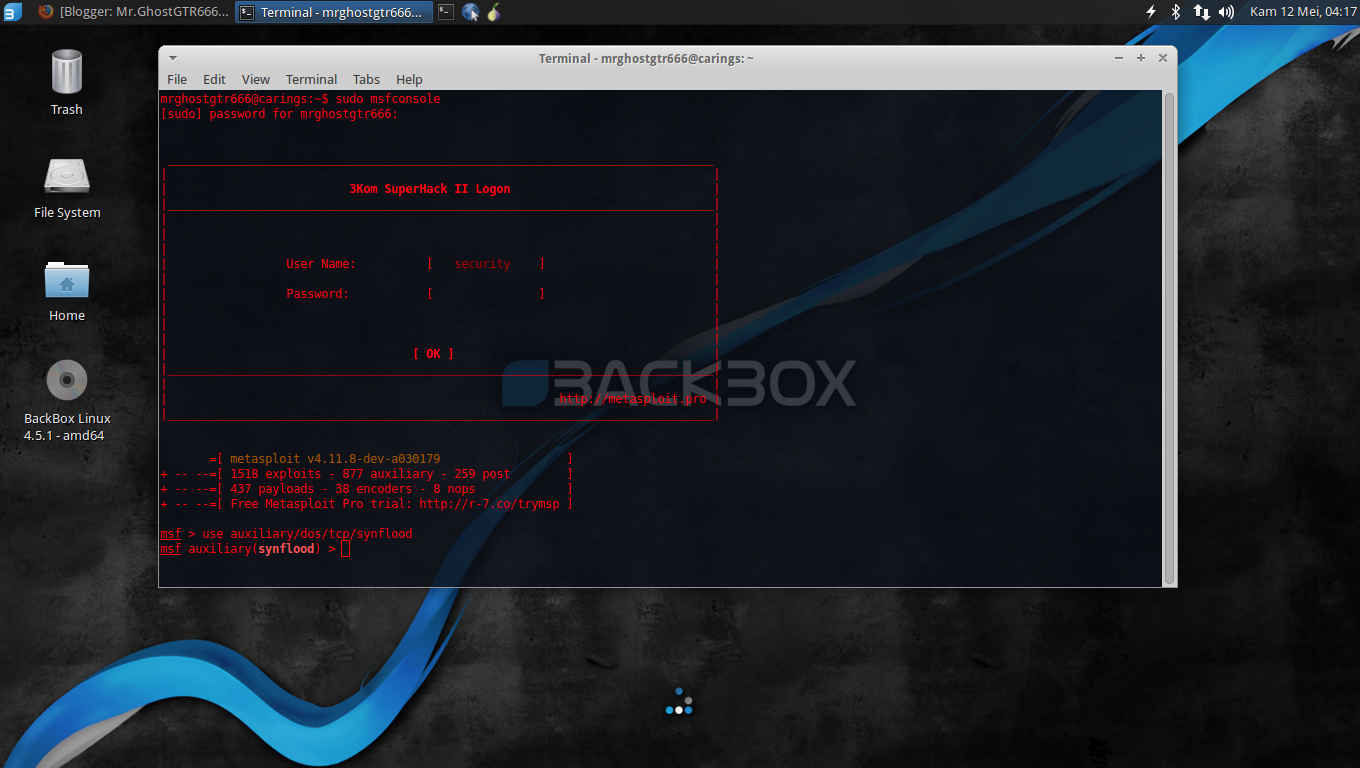Open Bluetooth settings from the system tray
Screen dimensions: 1360x768
(1176, 12)
